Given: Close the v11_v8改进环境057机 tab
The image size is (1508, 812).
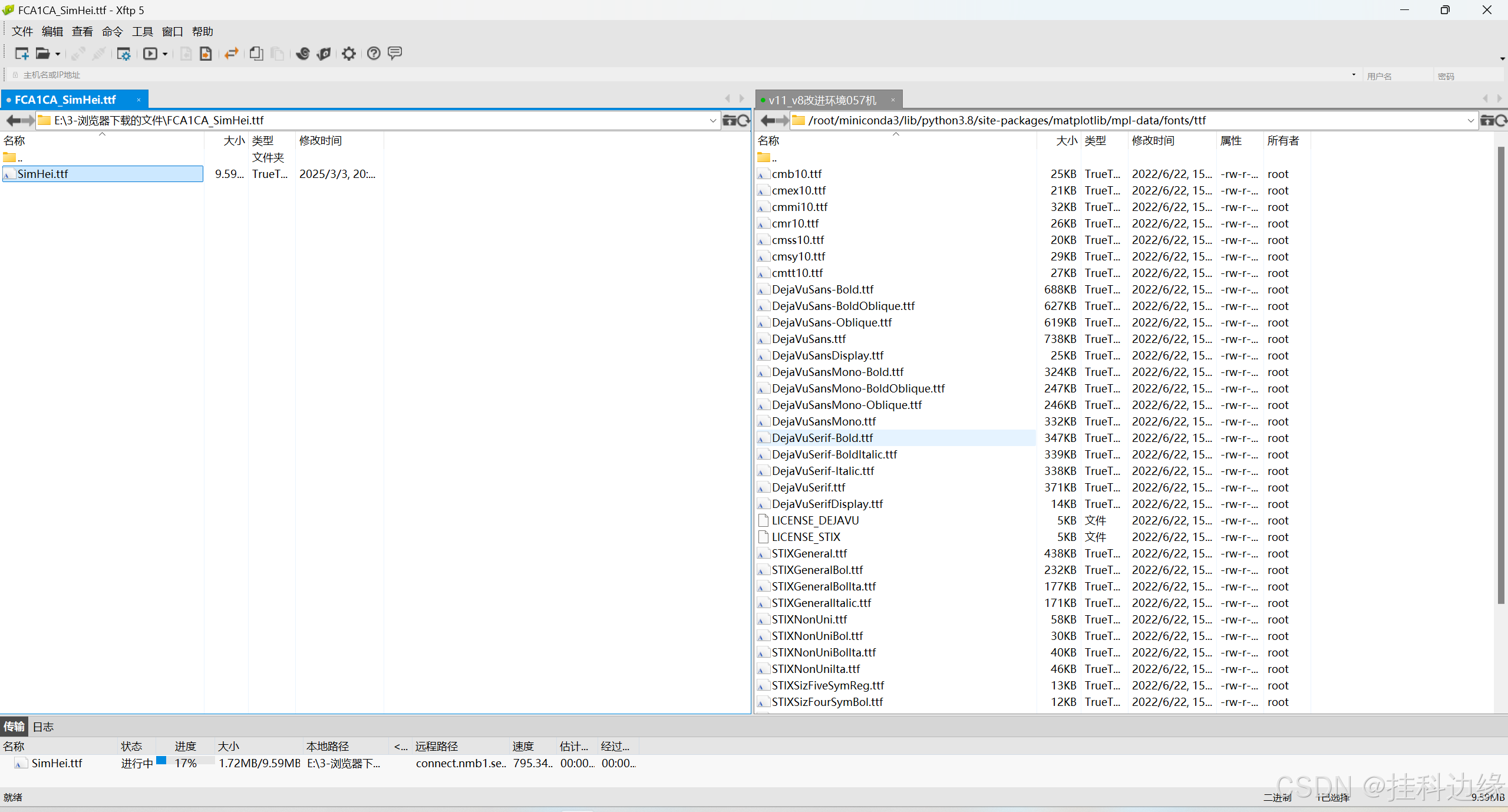Looking at the screenshot, I should (893, 100).
